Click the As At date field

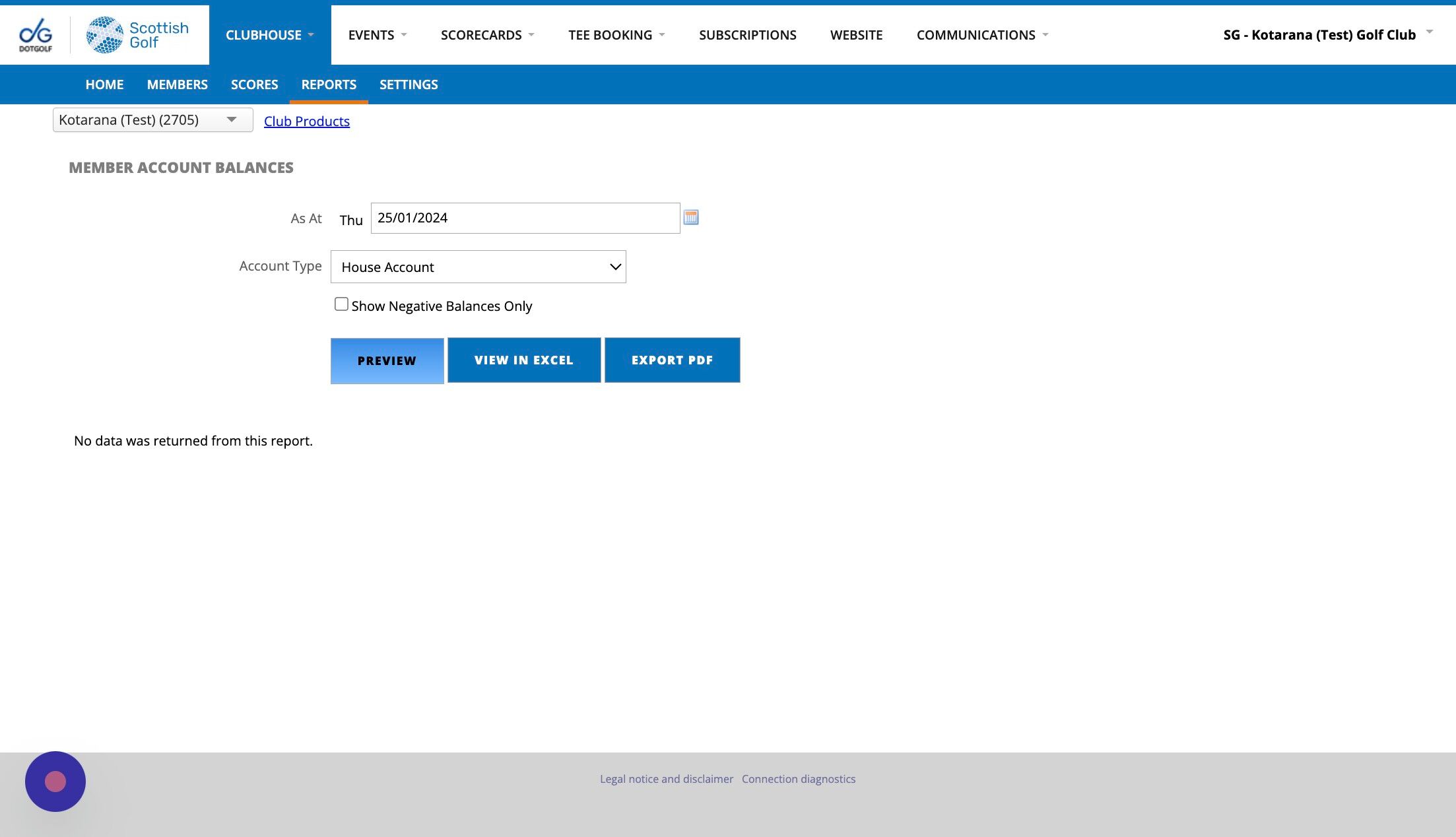pyautogui.click(x=525, y=218)
